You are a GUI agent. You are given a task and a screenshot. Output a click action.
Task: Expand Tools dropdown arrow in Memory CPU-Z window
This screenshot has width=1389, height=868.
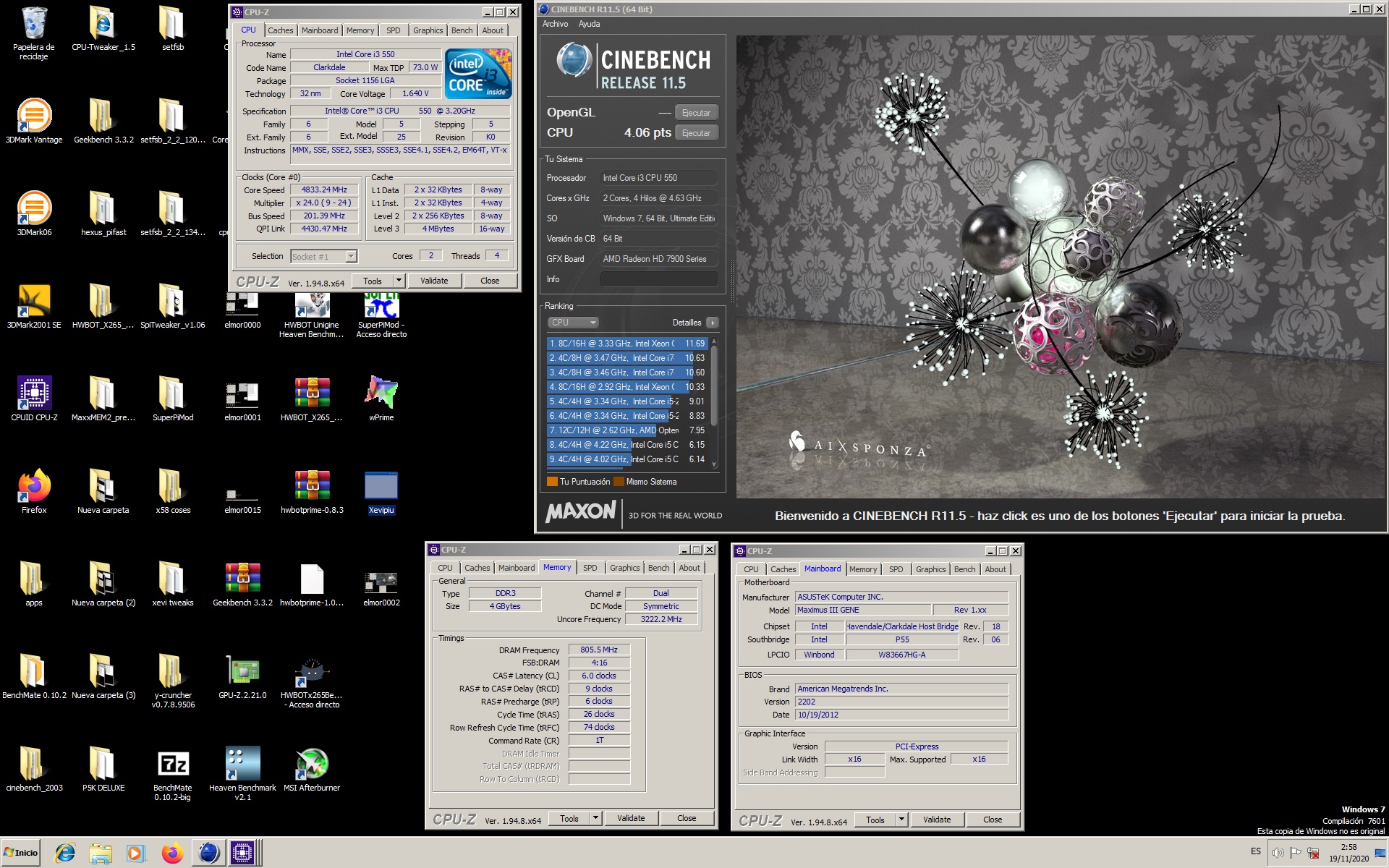[595, 818]
